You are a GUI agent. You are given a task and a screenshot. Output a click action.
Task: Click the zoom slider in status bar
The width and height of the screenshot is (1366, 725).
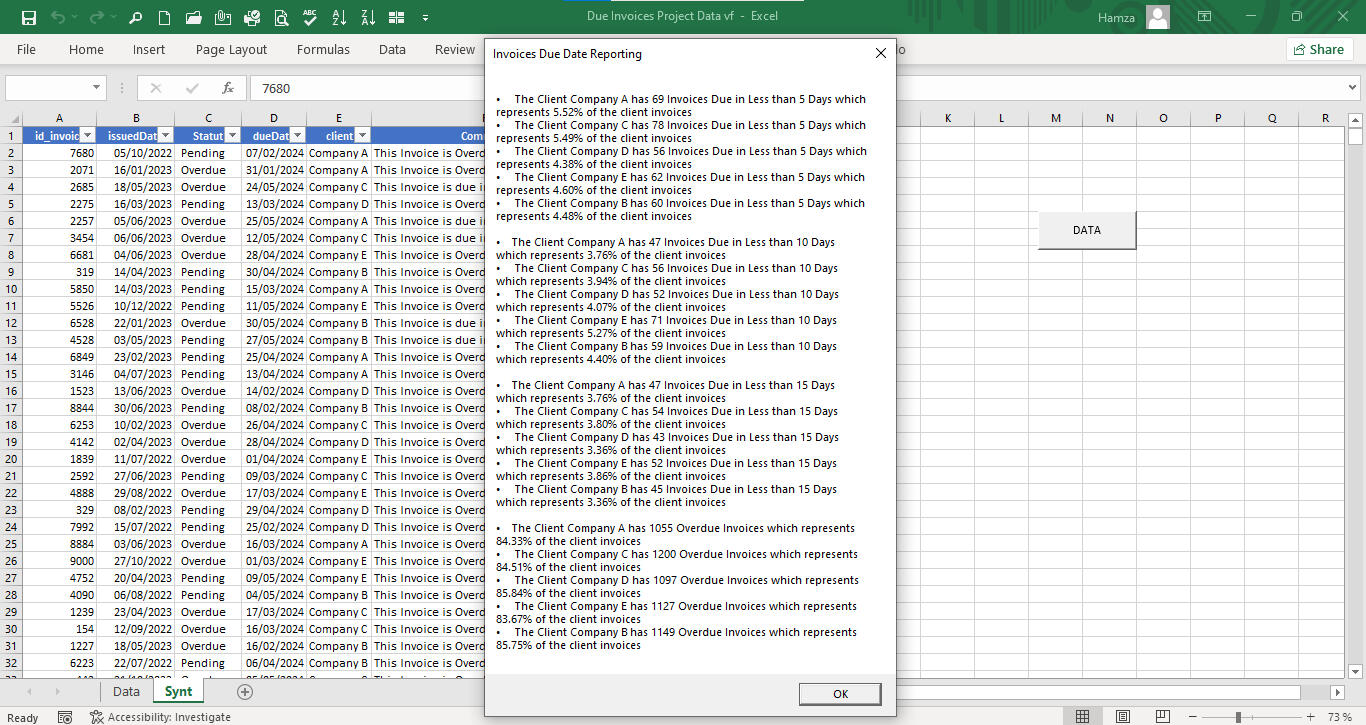(1238, 717)
